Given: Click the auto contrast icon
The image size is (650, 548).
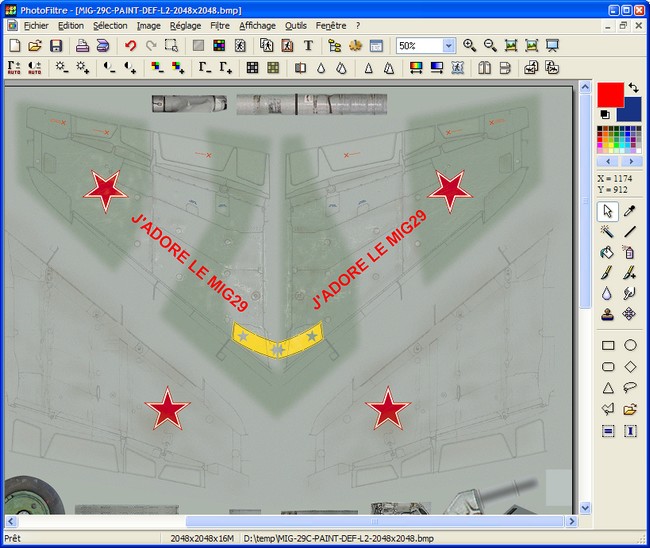Looking at the screenshot, I should [35, 68].
